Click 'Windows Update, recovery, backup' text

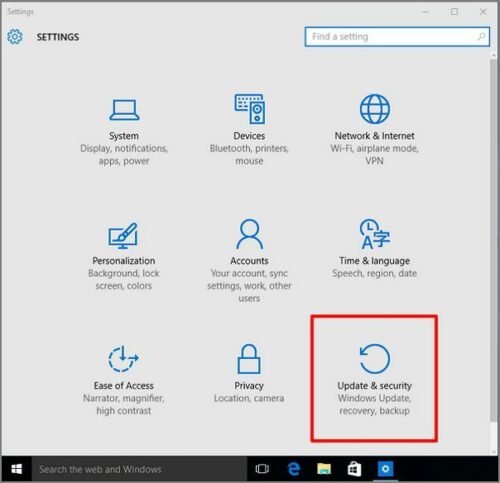pos(374,404)
